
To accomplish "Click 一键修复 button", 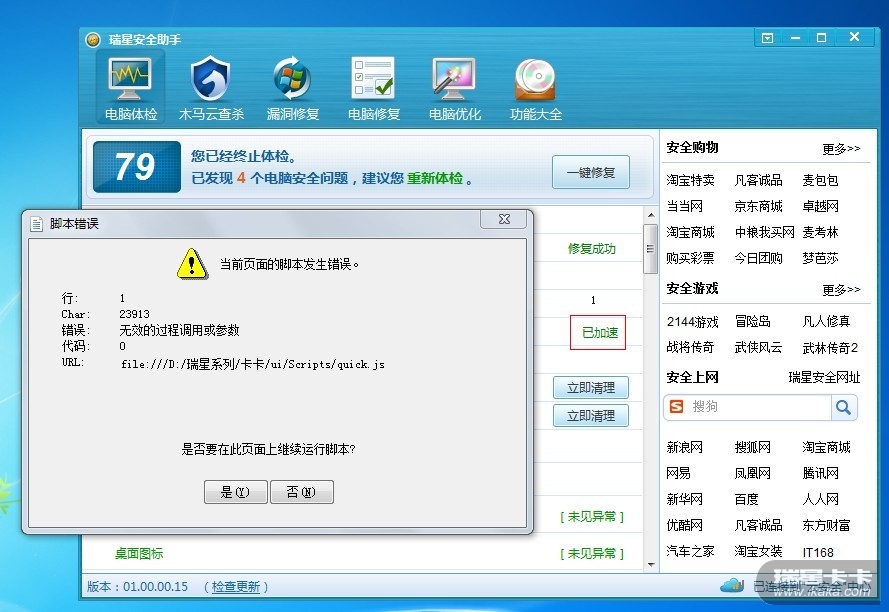I will click(x=591, y=172).
